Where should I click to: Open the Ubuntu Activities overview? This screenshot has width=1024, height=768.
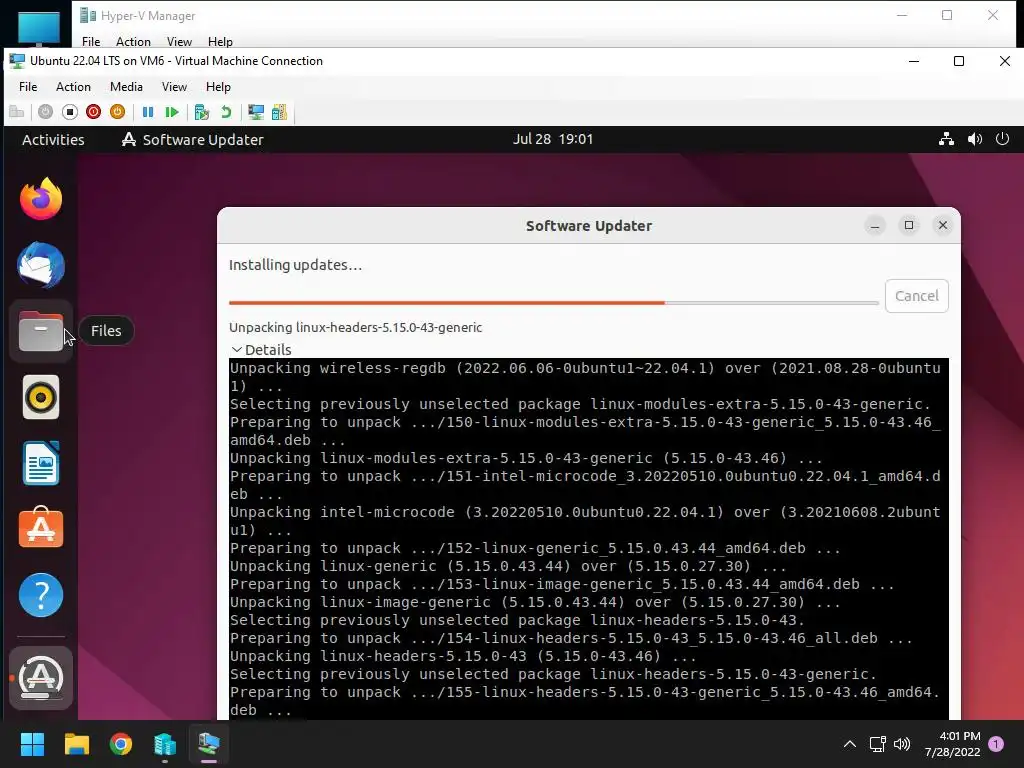tap(53, 140)
